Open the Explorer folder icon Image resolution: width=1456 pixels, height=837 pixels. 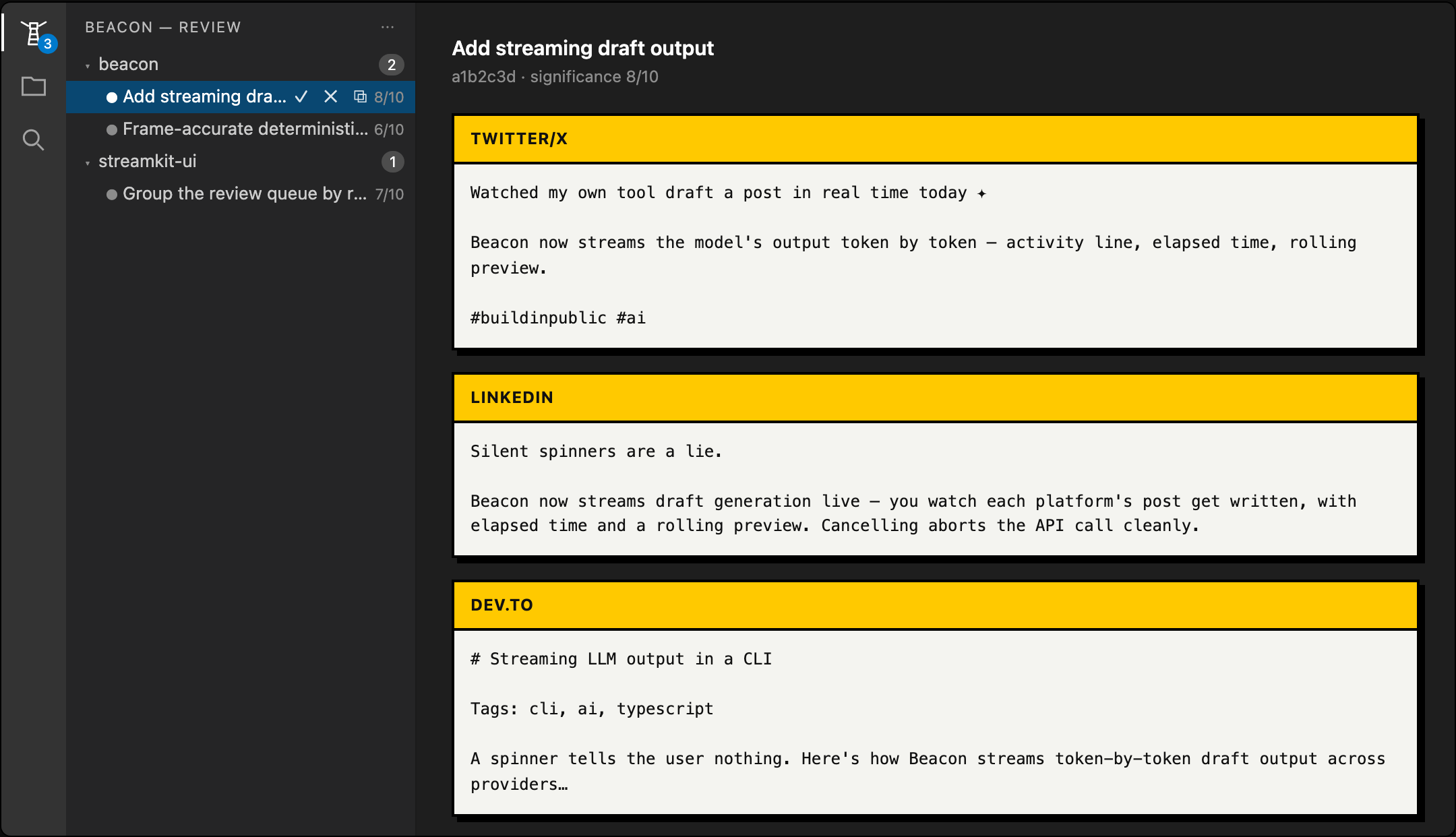tap(33, 86)
